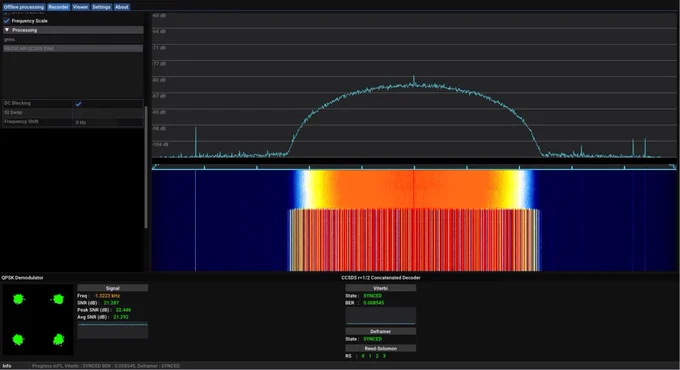The height and width of the screenshot is (370, 680).
Task: Switch to the Recorder tab
Action: 58,7
